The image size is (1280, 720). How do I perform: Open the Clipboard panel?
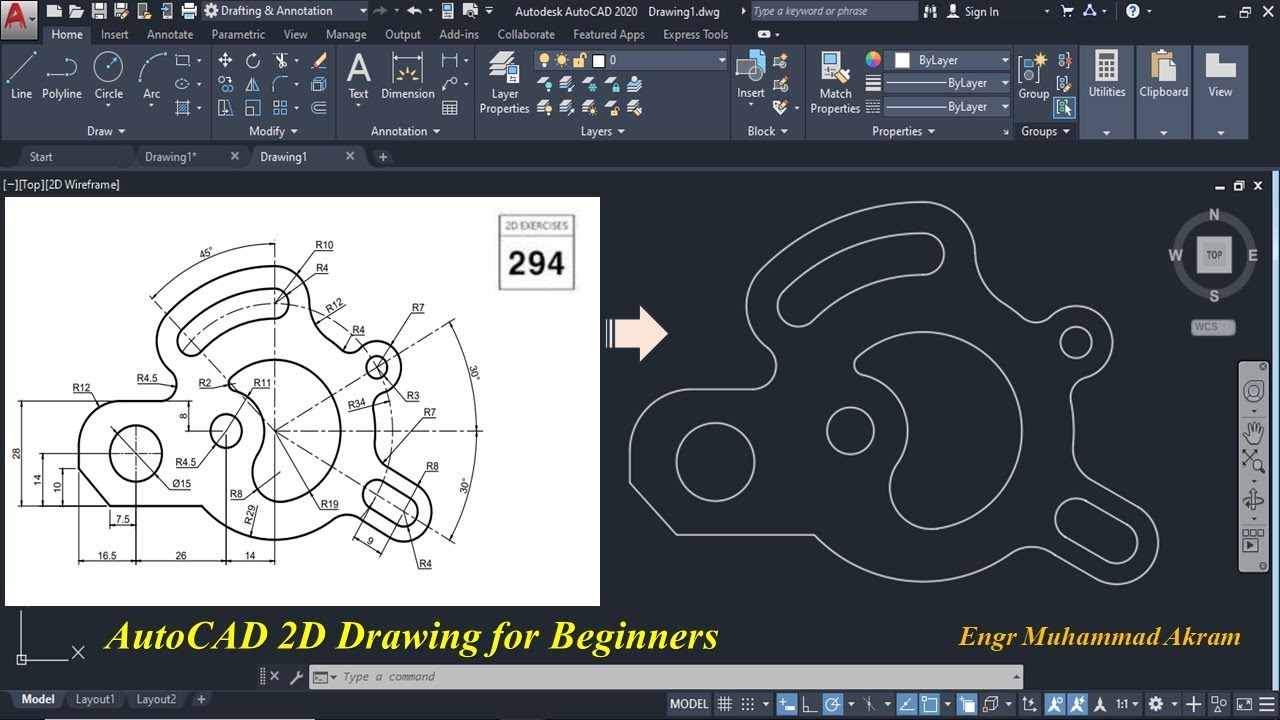click(x=1163, y=90)
